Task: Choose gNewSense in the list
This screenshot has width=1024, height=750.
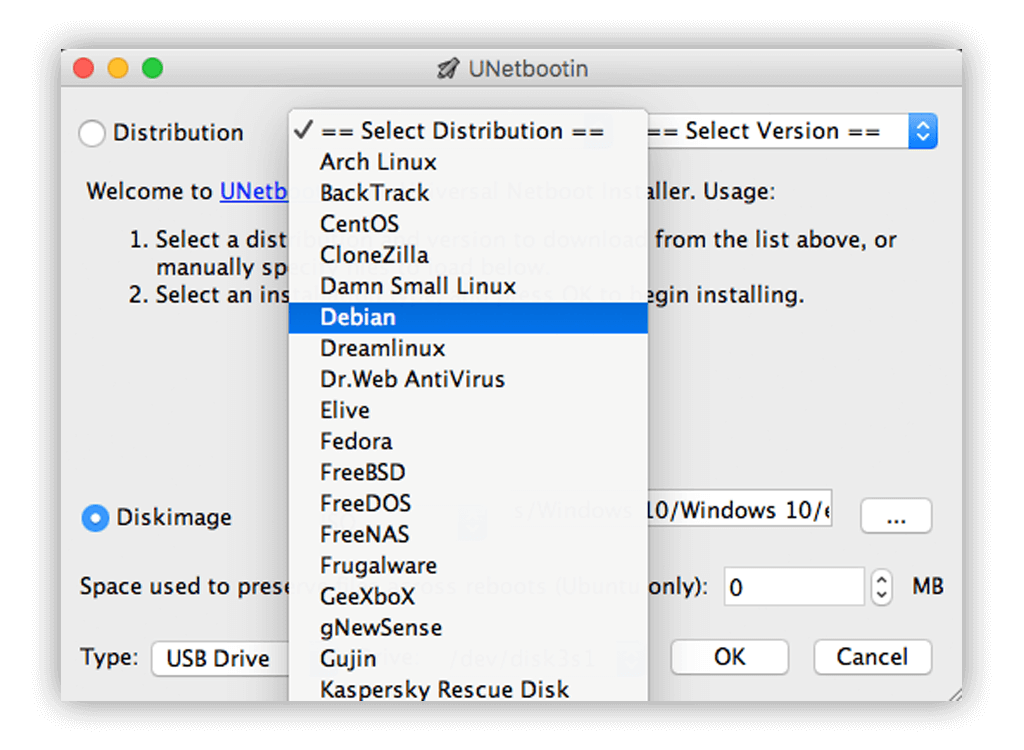Action: coord(468,628)
